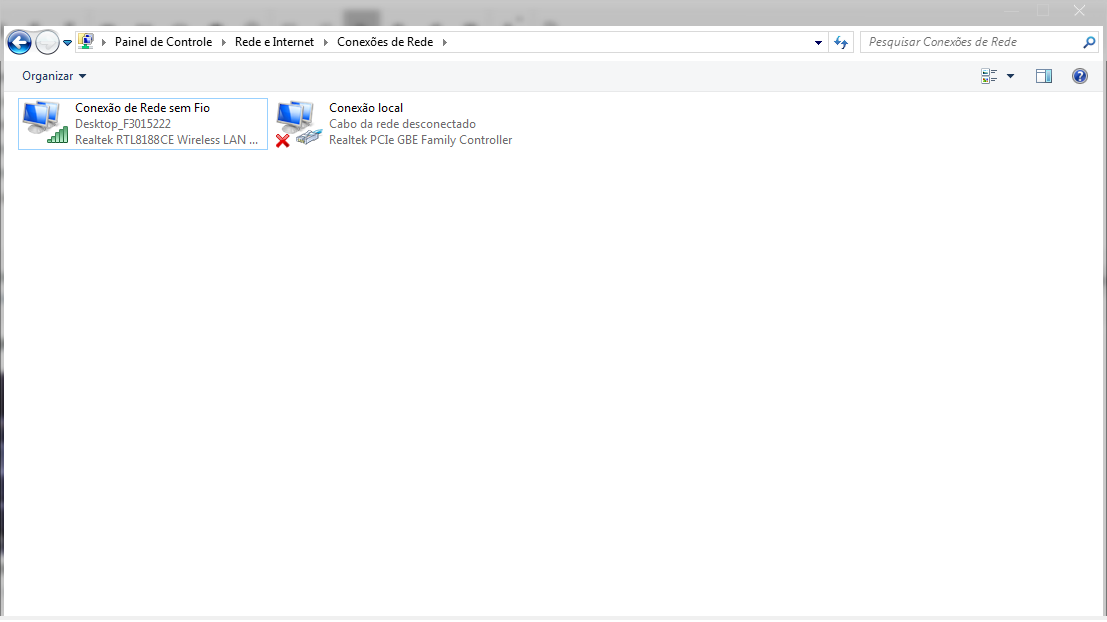Click Cabo da rede desconectado status

[x=402, y=124]
